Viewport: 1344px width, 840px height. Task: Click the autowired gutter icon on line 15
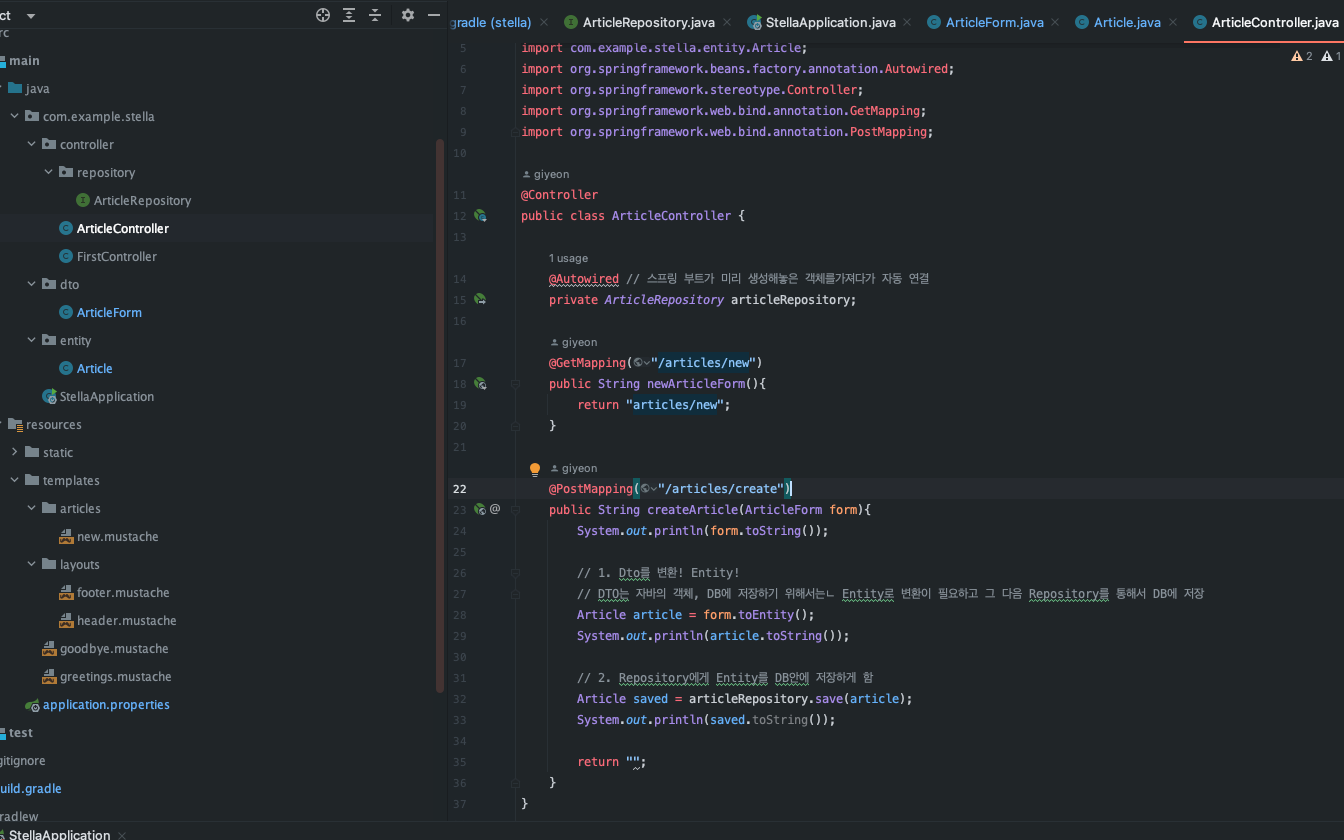coord(480,299)
